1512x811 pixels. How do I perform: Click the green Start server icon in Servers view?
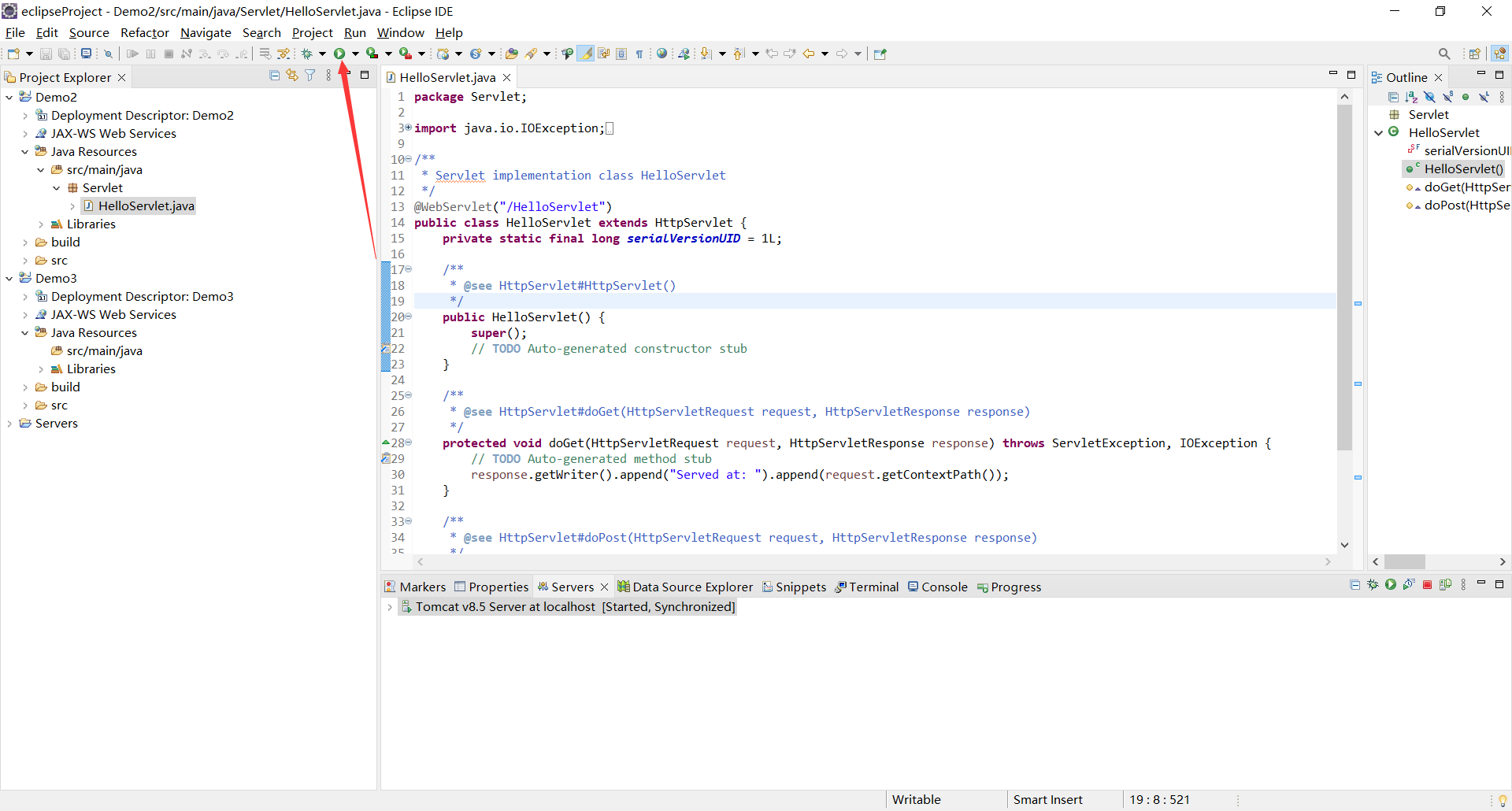click(1391, 585)
